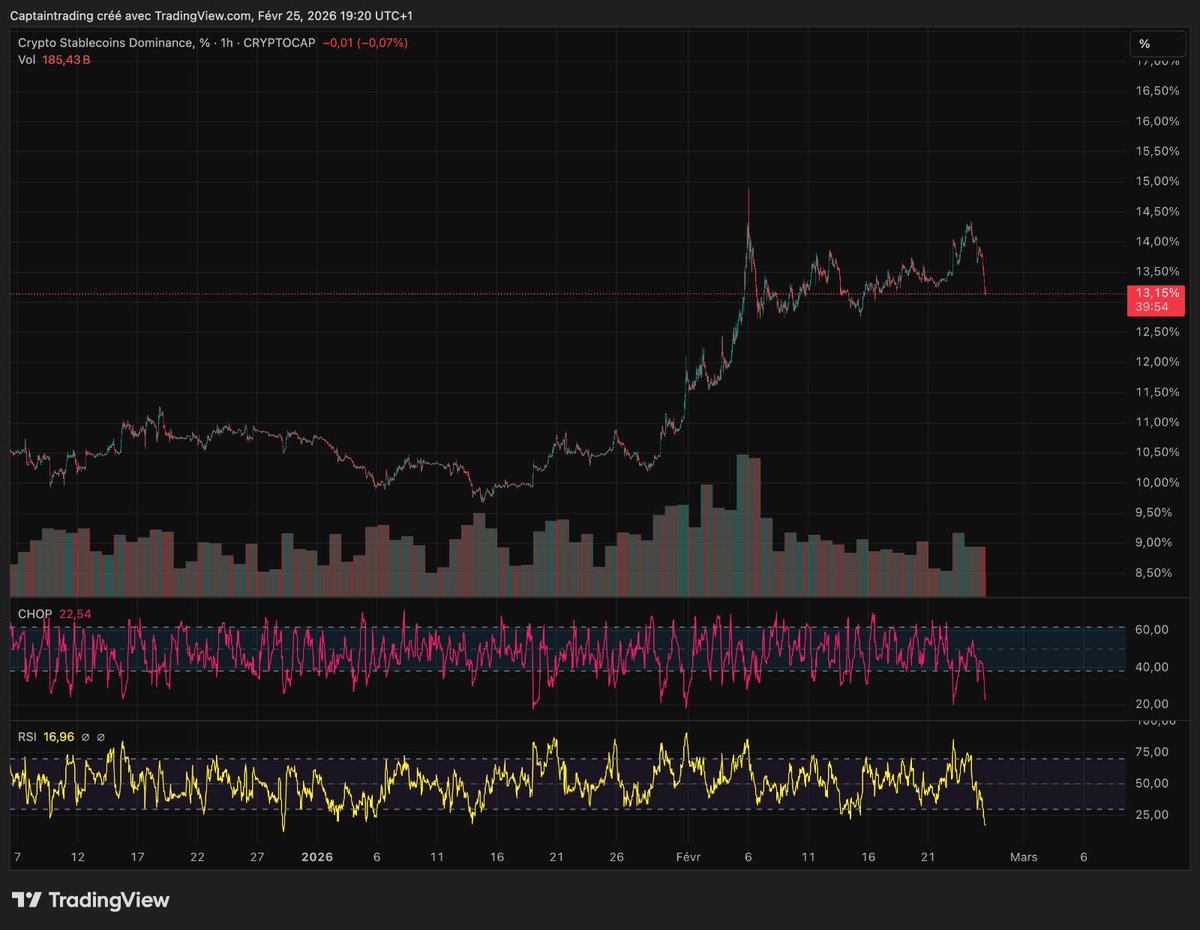Click the % scale button at top right
Screen dimensions: 1200x930
tap(1158, 44)
